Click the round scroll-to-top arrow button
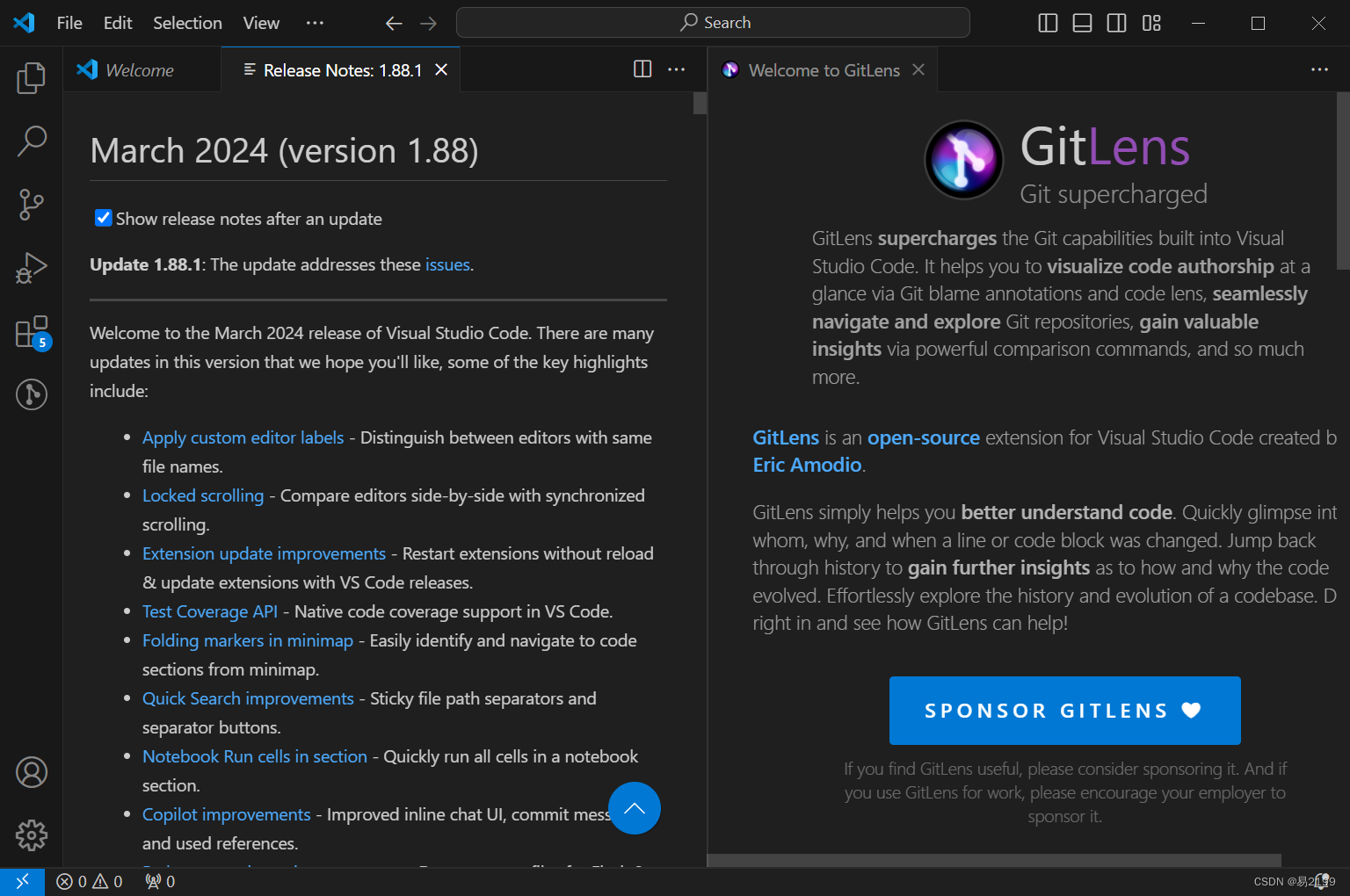This screenshot has height=896, width=1350. coord(635,808)
